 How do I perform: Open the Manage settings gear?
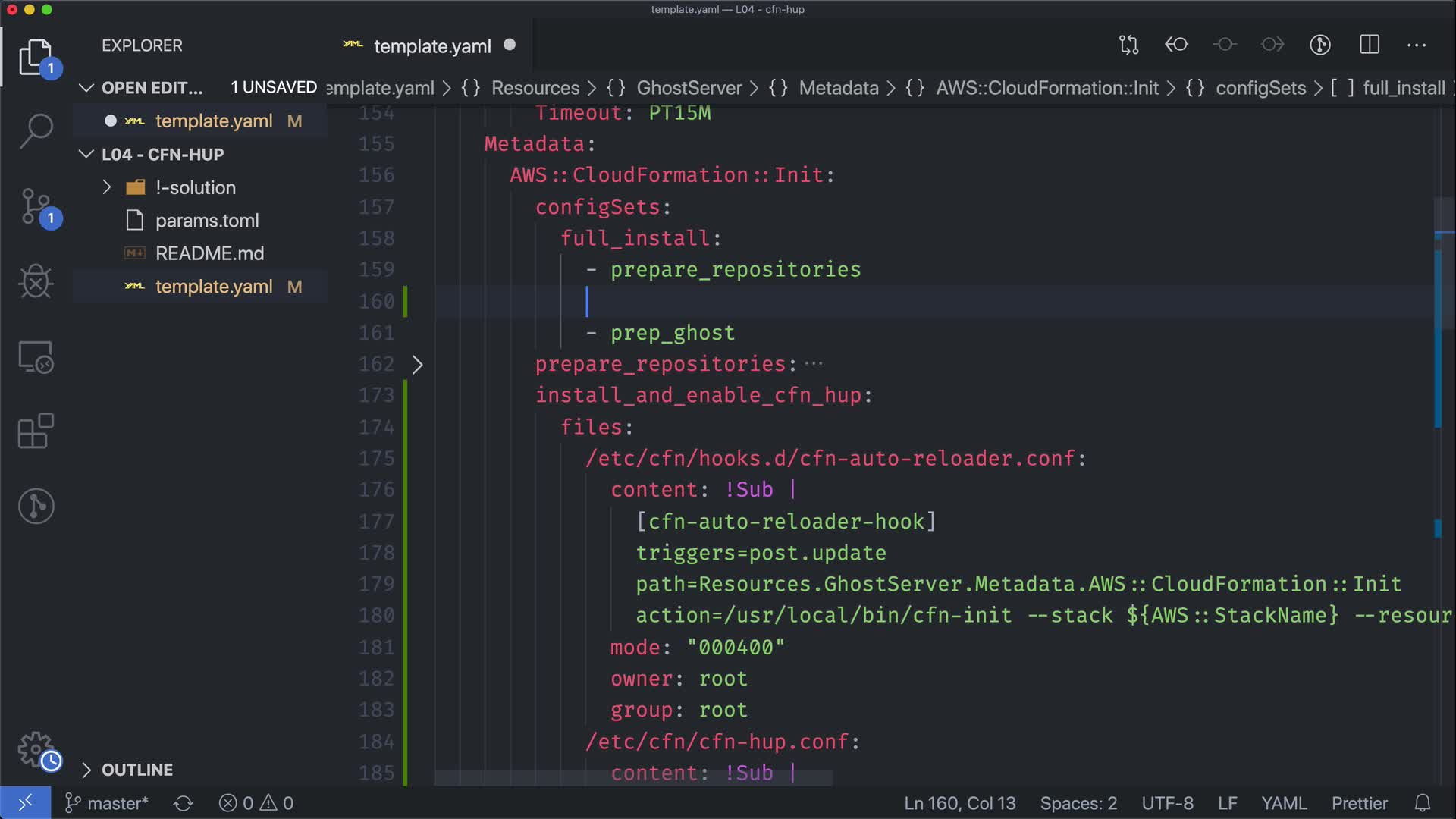(36, 749)
